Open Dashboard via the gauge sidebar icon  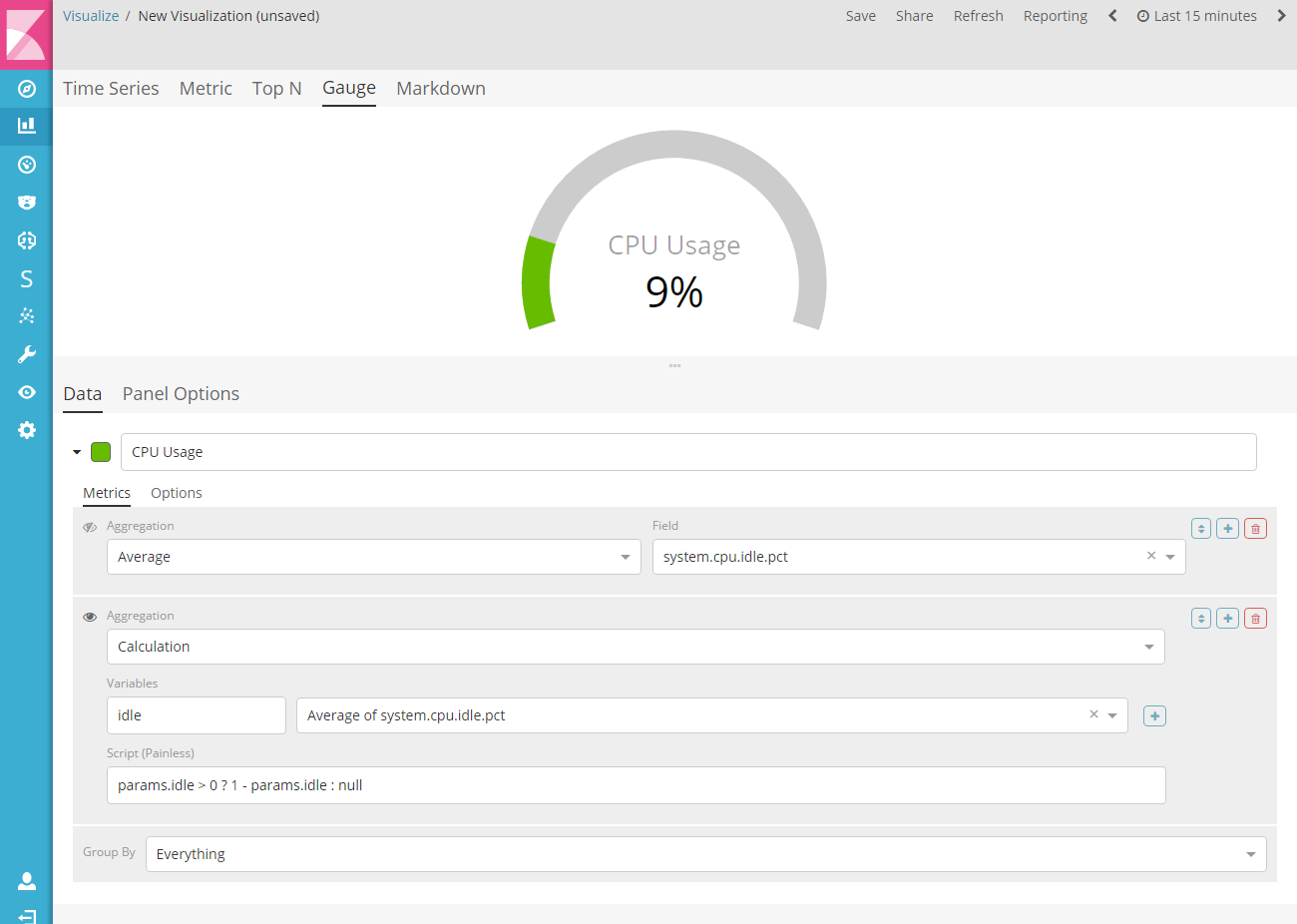pyautogui.click(x=27, y=165)
